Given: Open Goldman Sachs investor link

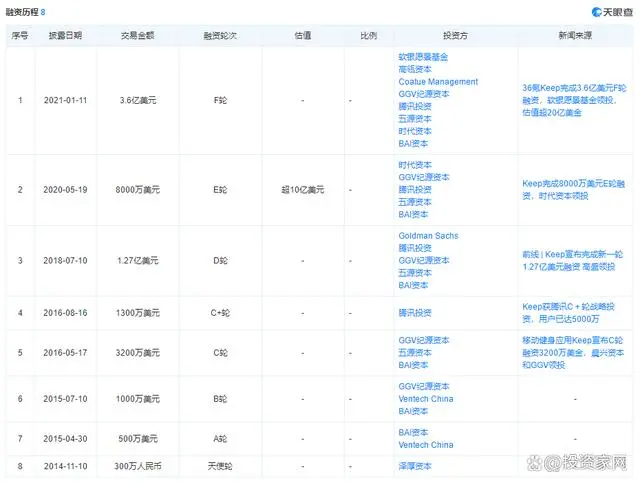Looking at the screenshot, I should point(428,236).
